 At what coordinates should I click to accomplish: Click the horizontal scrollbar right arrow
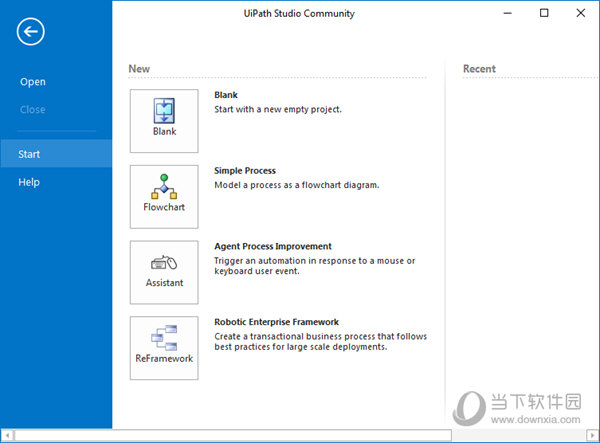(592, 435)
